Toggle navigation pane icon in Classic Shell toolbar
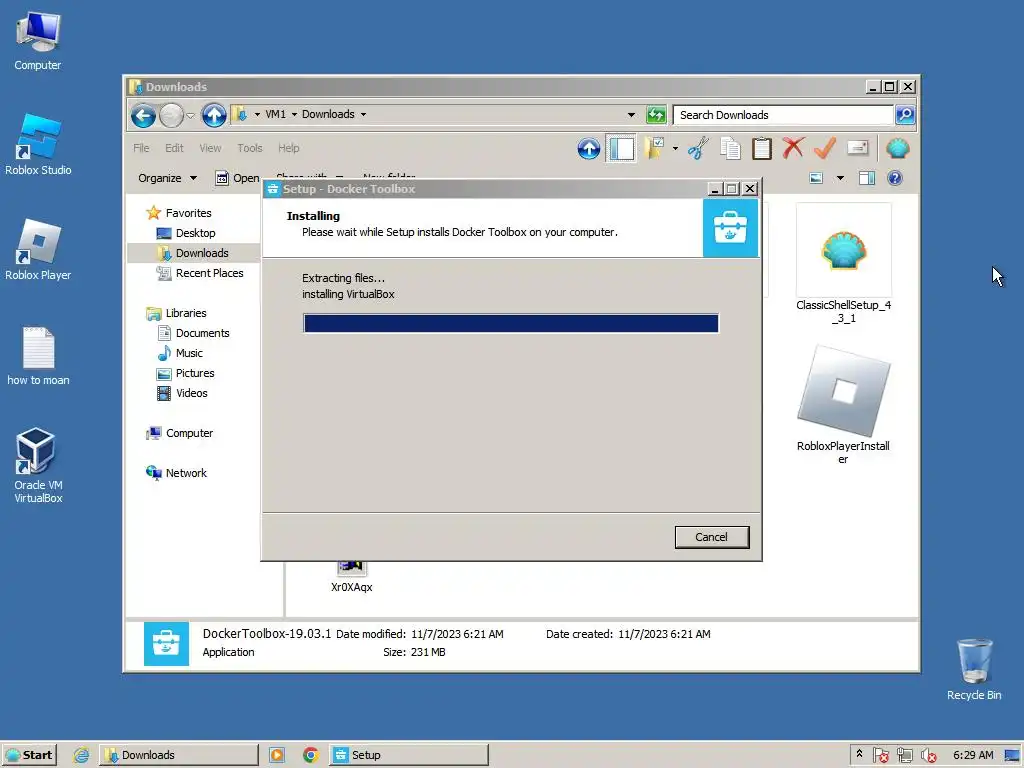The width and height of the screenshot is (1024, 768). tap(621, 149)
